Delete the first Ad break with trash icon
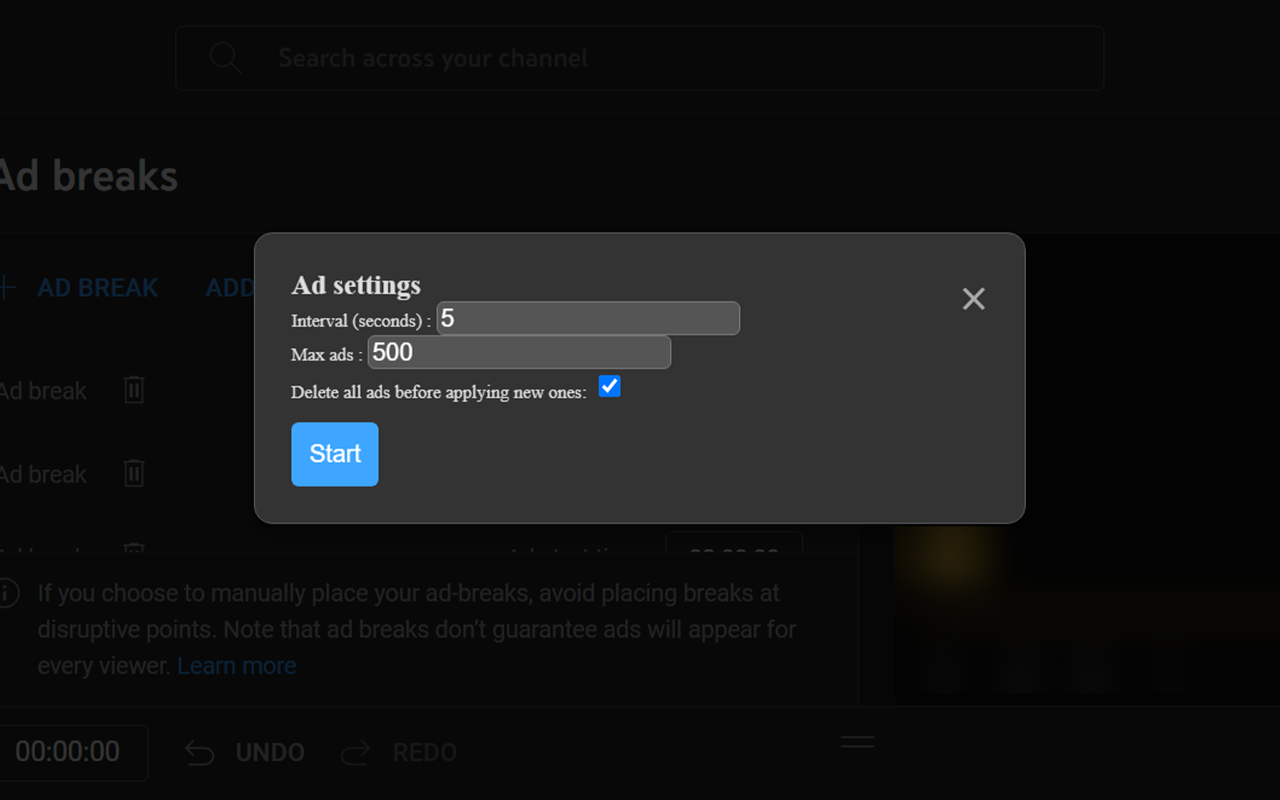The height and width of the screenshot is (800, 1280). pyautogui.click(x=133, y=391)
